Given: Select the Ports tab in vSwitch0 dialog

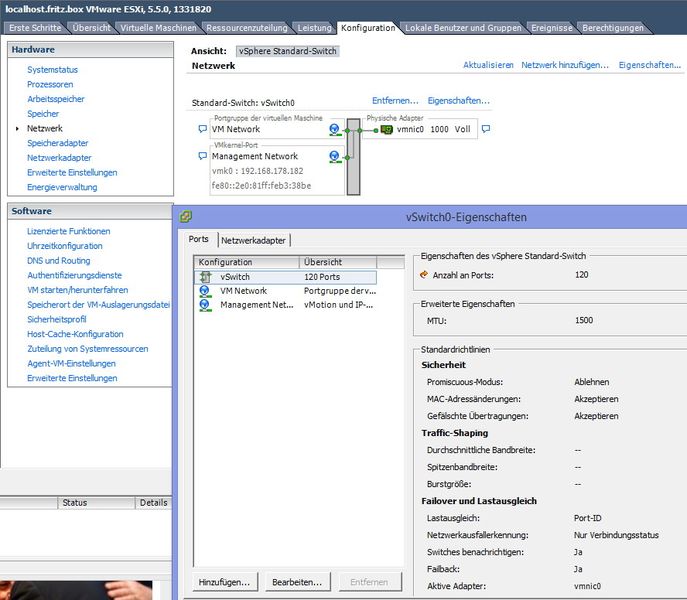Looking at the screenshot, I should point(198,239).
